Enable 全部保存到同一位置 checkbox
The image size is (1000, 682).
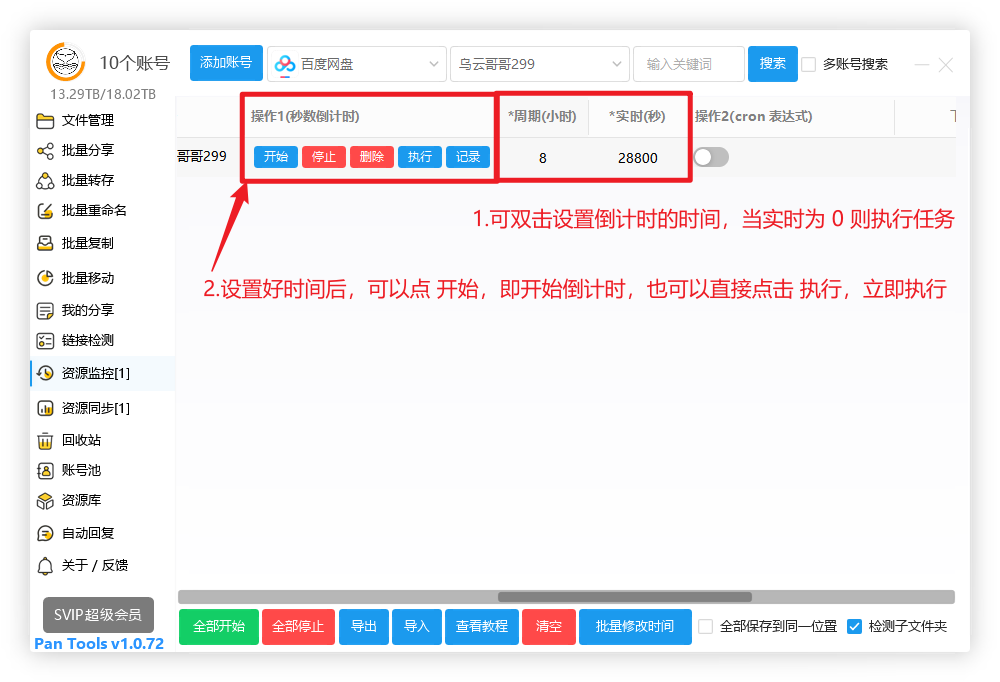[705, 626]
